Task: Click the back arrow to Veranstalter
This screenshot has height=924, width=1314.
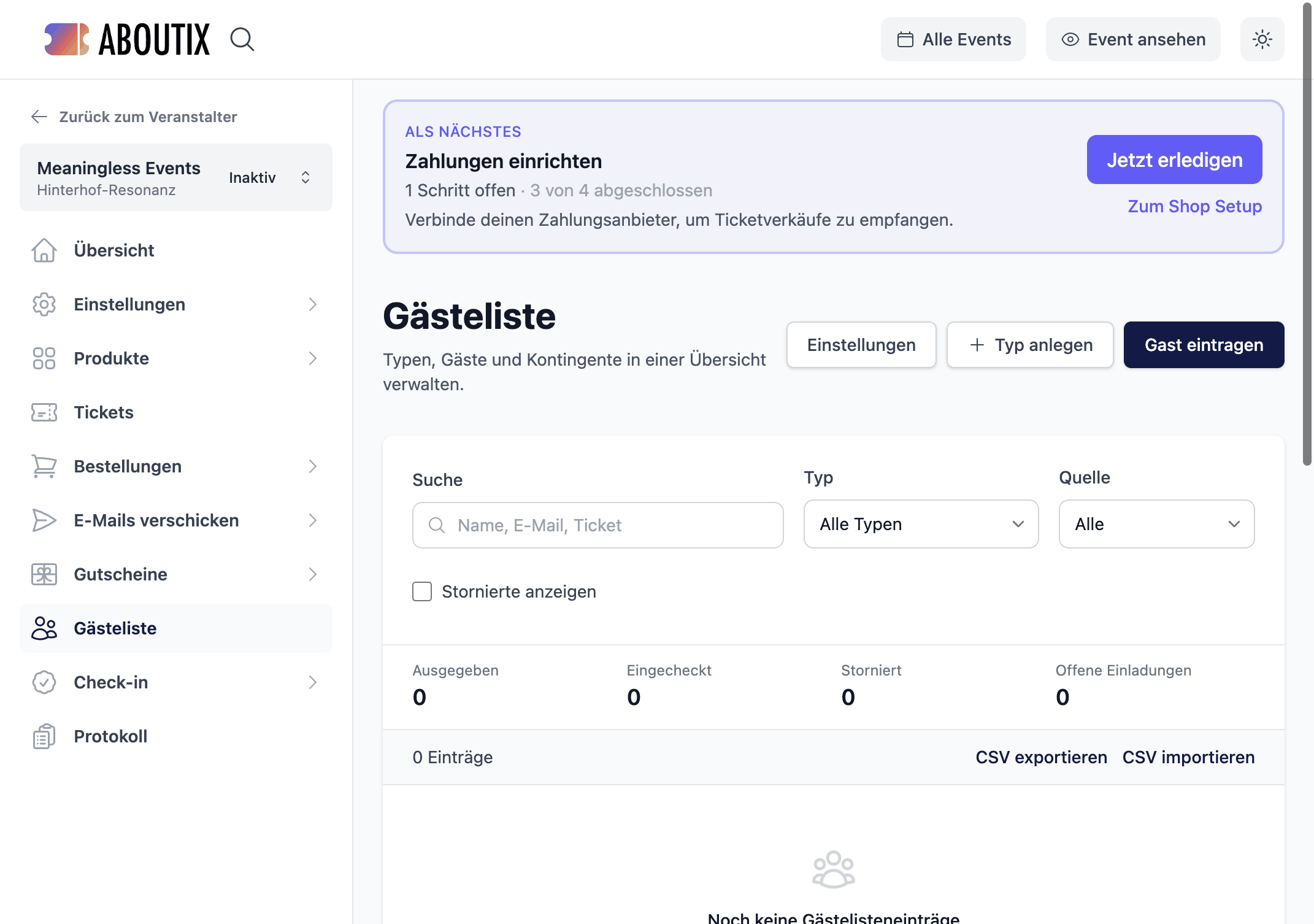Action: [x=39, y=117]
